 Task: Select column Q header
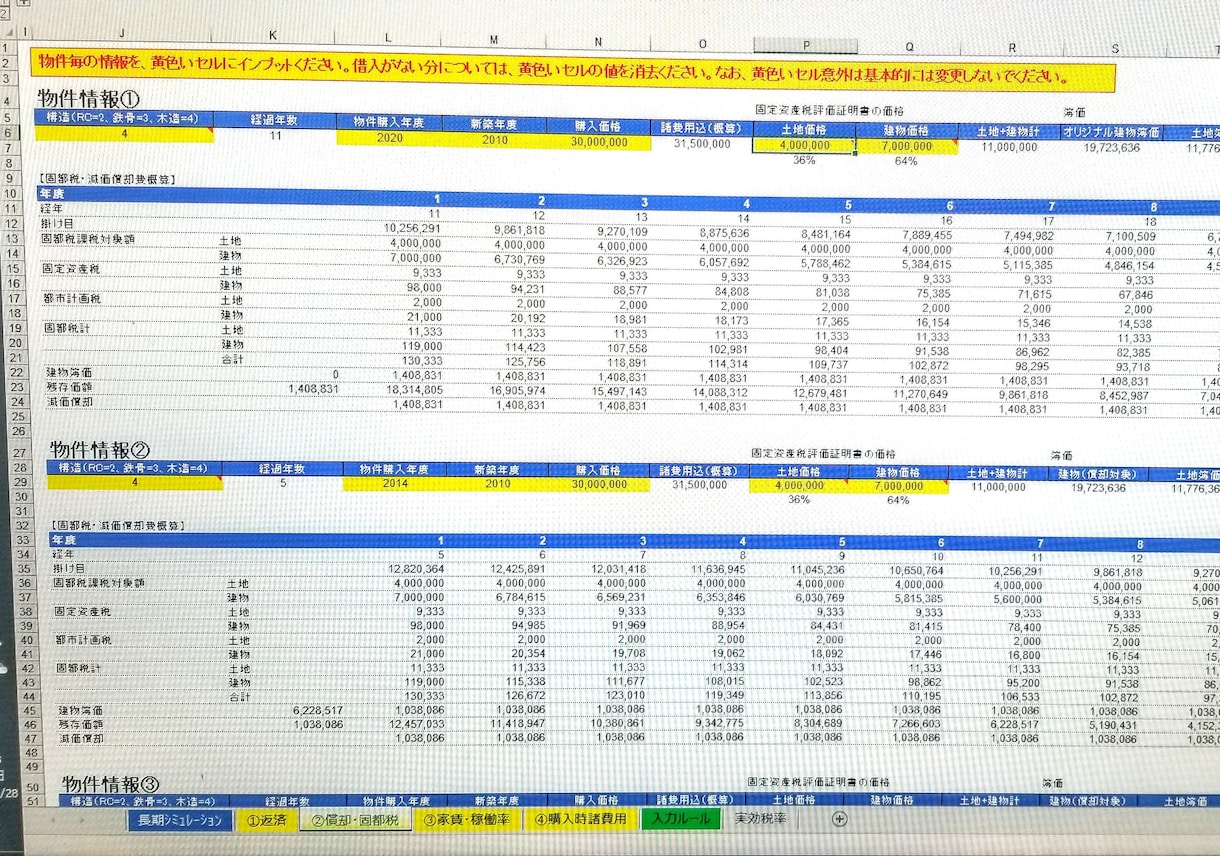[909, 46]
